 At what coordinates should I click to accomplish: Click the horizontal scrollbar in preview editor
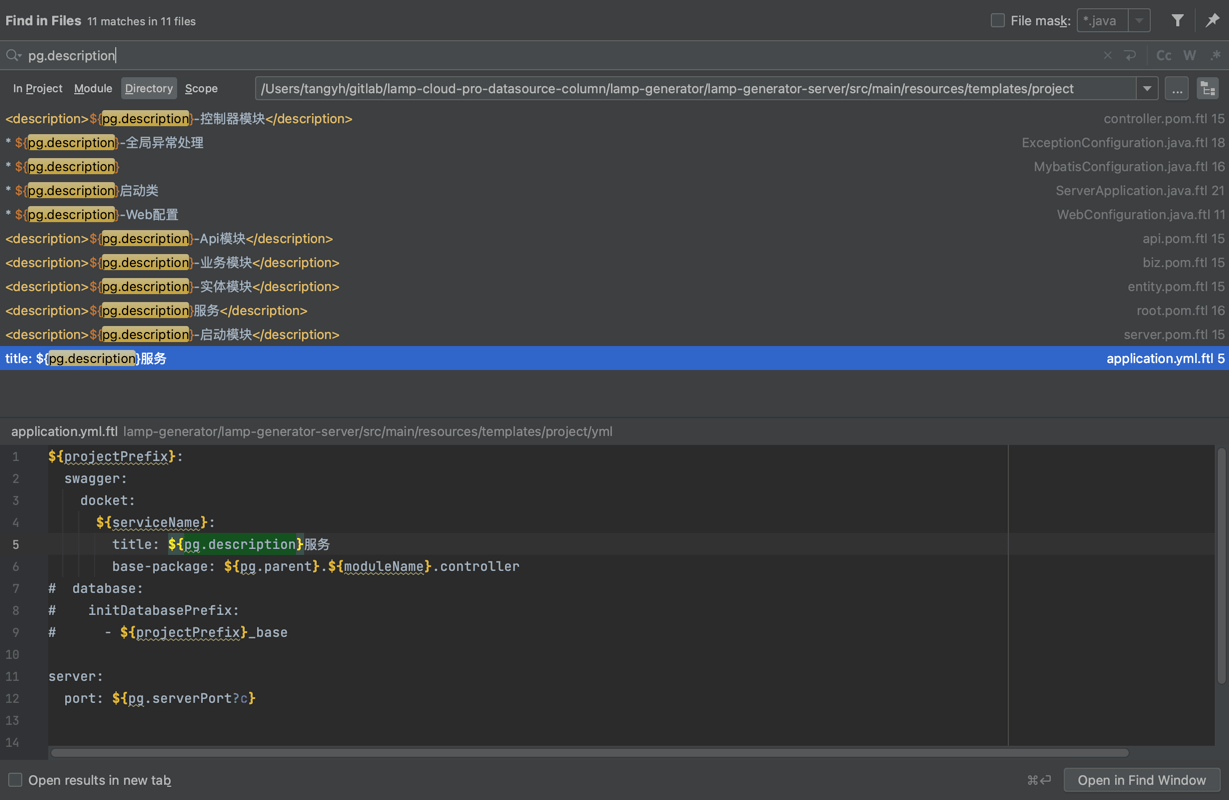[590, 753]
